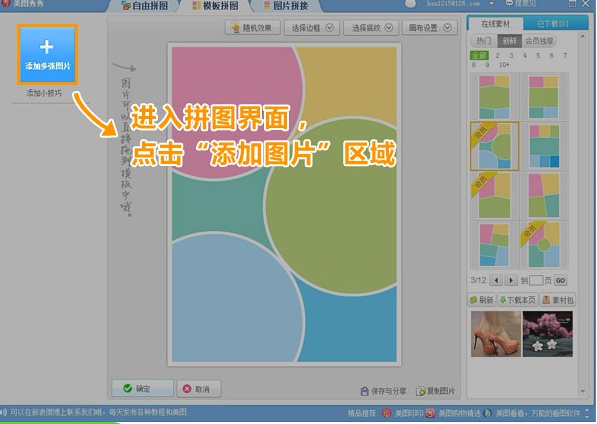Pick the member template with small center circle
This screenshot has height=424, width=597.
click(544, 245)
